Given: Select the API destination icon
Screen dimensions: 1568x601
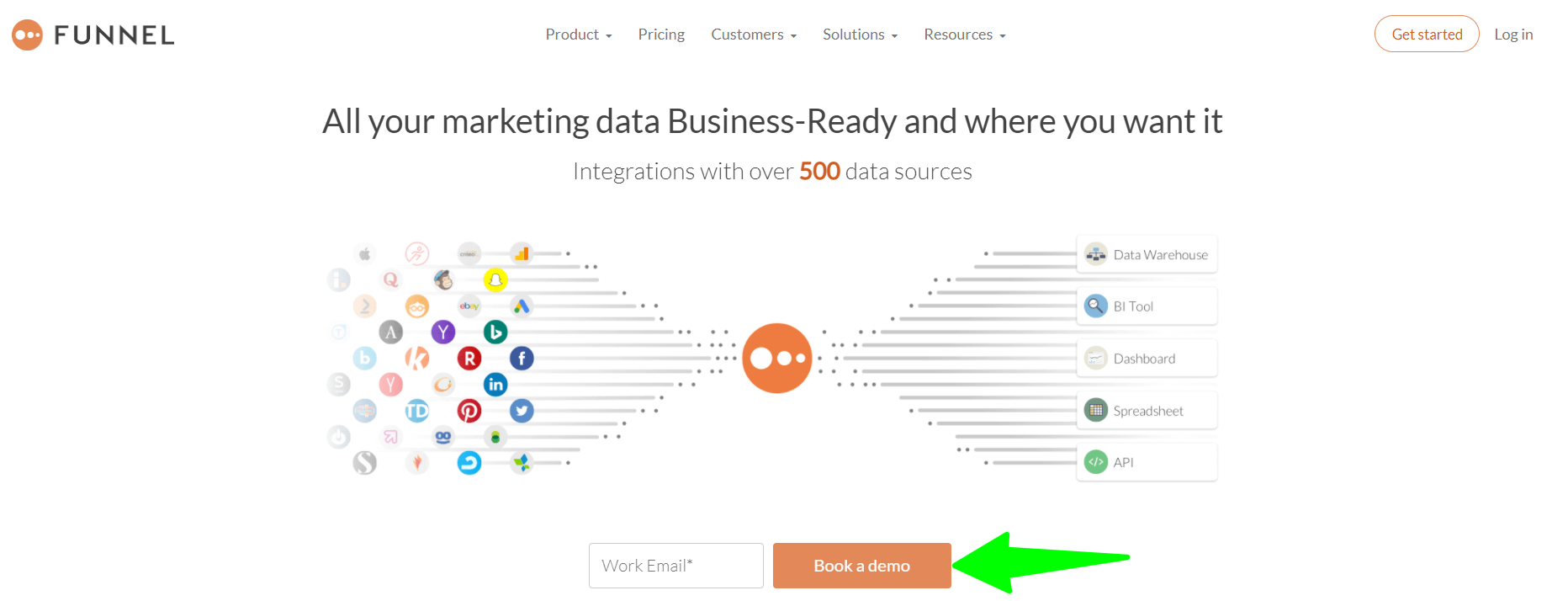Looking at the screenshot, I should tap(1095, 461).
